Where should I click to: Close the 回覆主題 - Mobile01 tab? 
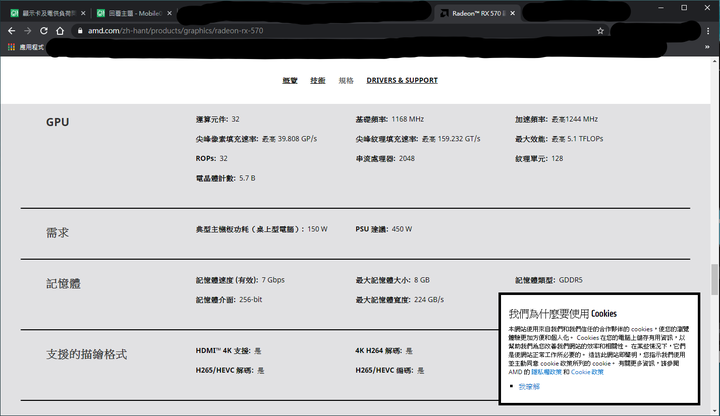(169, 13)
